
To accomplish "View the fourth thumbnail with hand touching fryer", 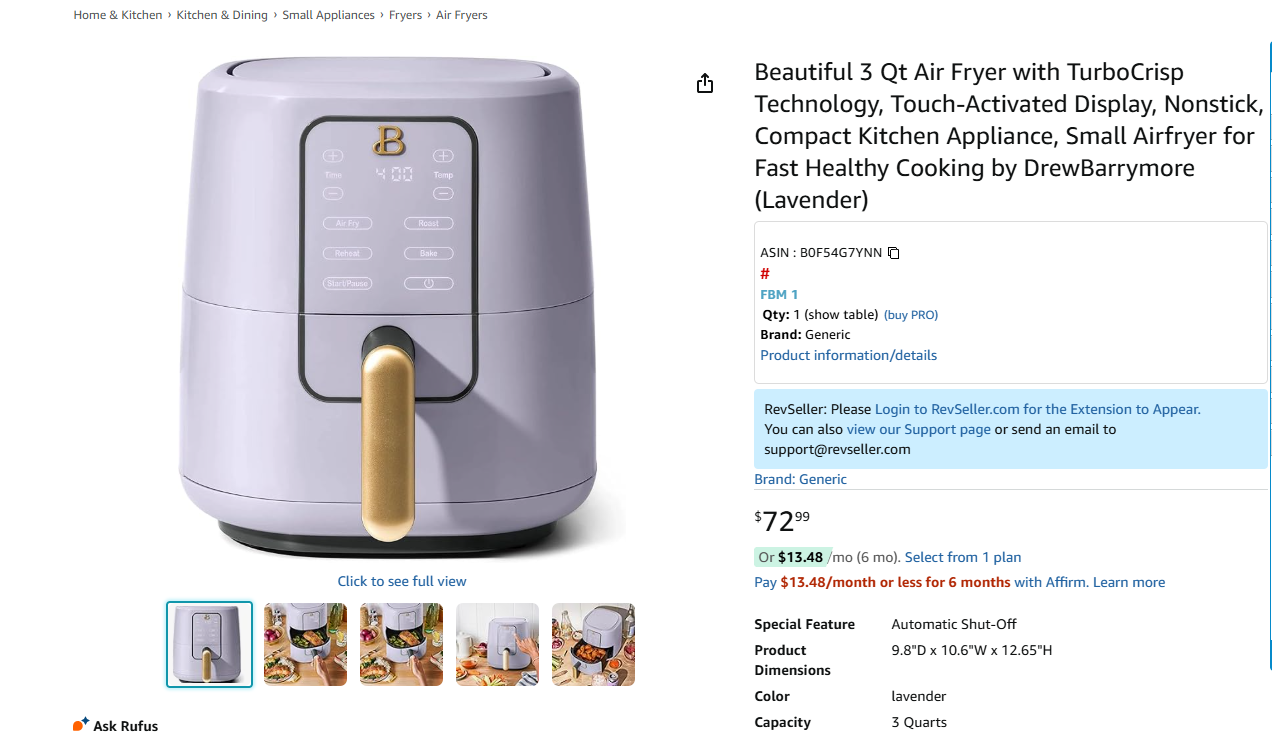I will tap(497, 645).
